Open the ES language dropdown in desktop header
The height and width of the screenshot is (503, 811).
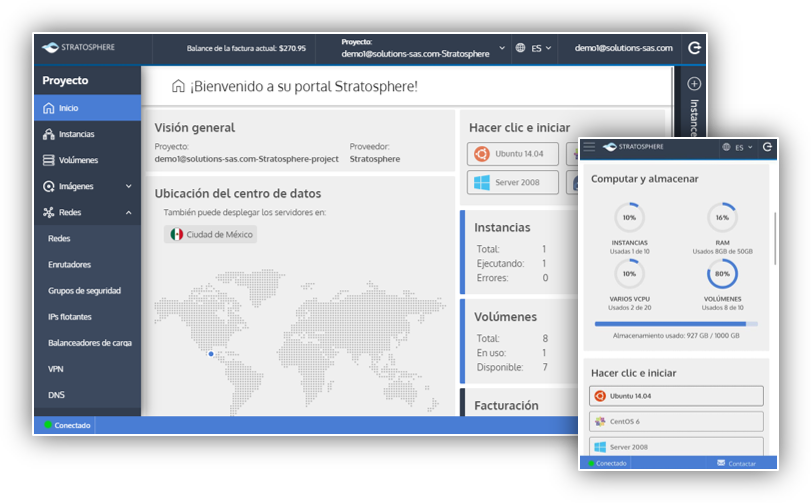click(x=541, y=48)
